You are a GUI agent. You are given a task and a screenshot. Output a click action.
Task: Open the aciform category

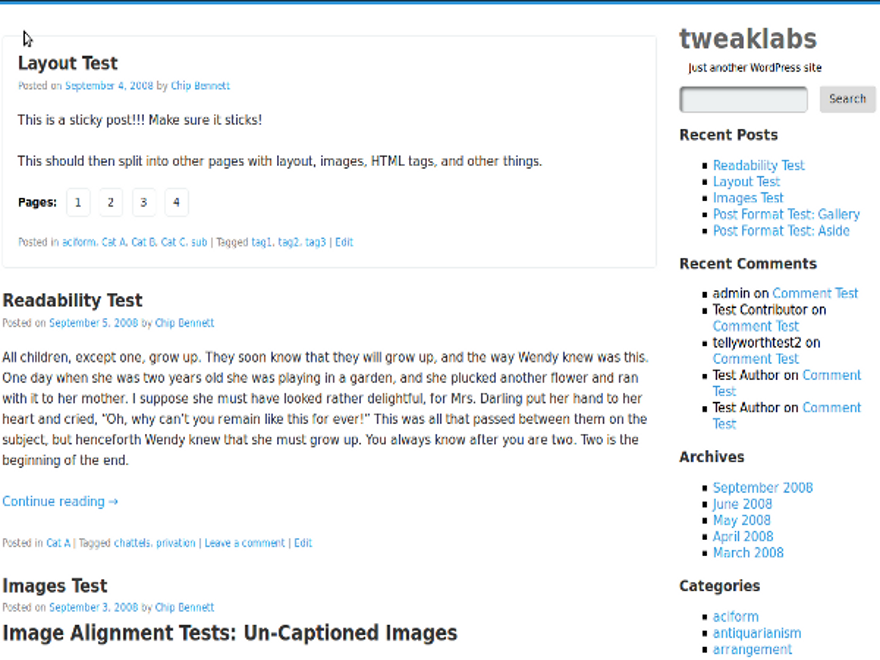(x=736, y=616)
